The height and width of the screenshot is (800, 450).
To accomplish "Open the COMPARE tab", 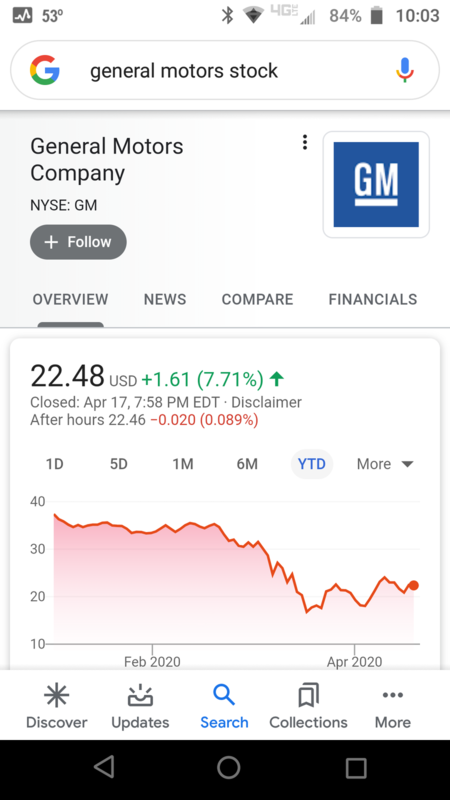I will [257, 299].
